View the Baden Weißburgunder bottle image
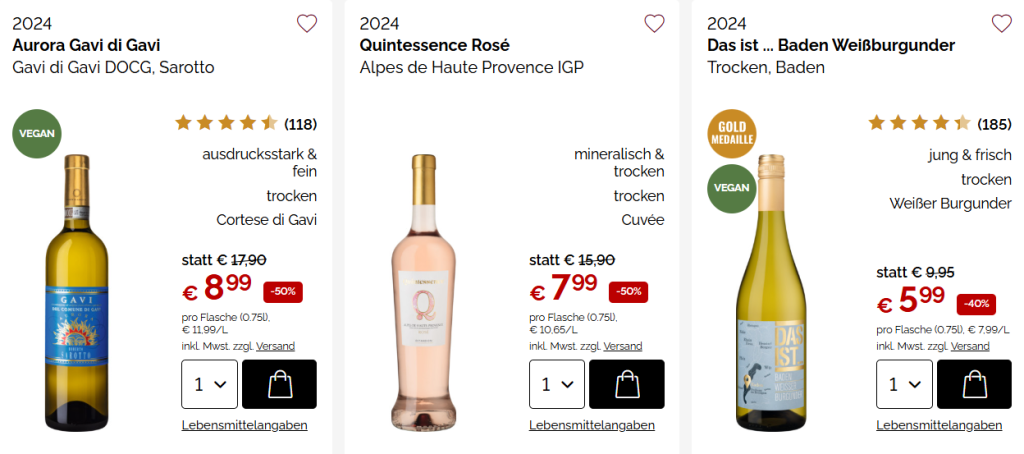This screenshot has height=454, width=1024. [x=770, y=300]
